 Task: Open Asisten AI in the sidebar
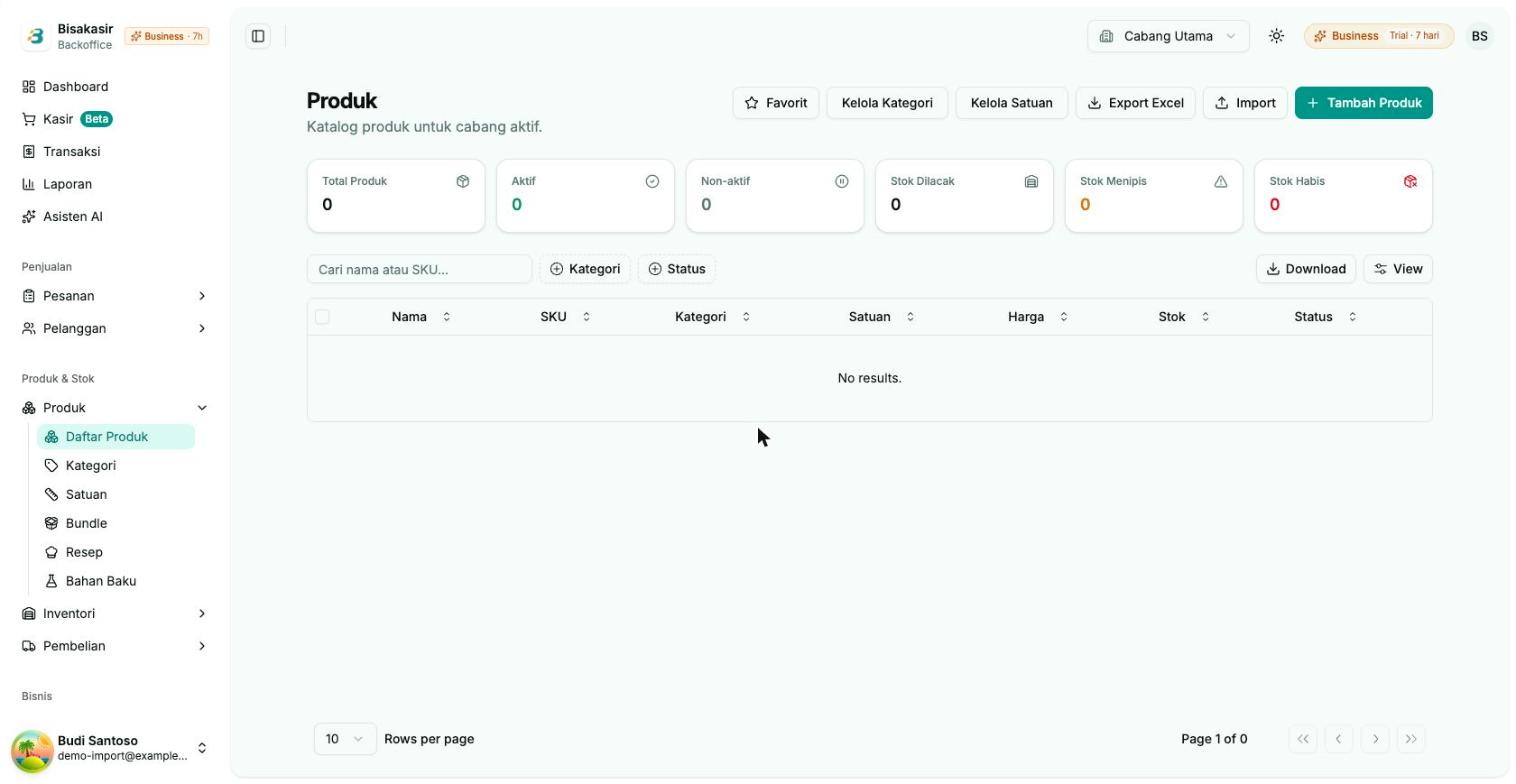[x=115, y=217]
